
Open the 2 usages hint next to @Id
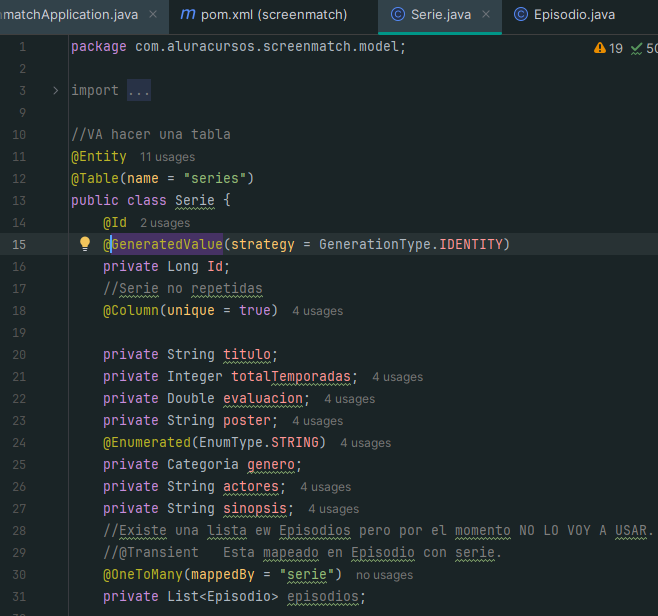(x=165, y=223)
